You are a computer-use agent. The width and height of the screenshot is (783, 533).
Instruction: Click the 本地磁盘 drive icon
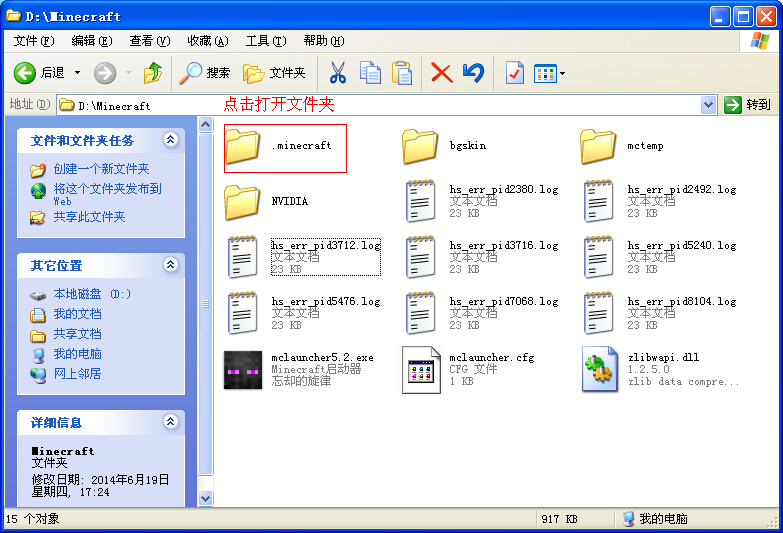(x=38, y=295)
